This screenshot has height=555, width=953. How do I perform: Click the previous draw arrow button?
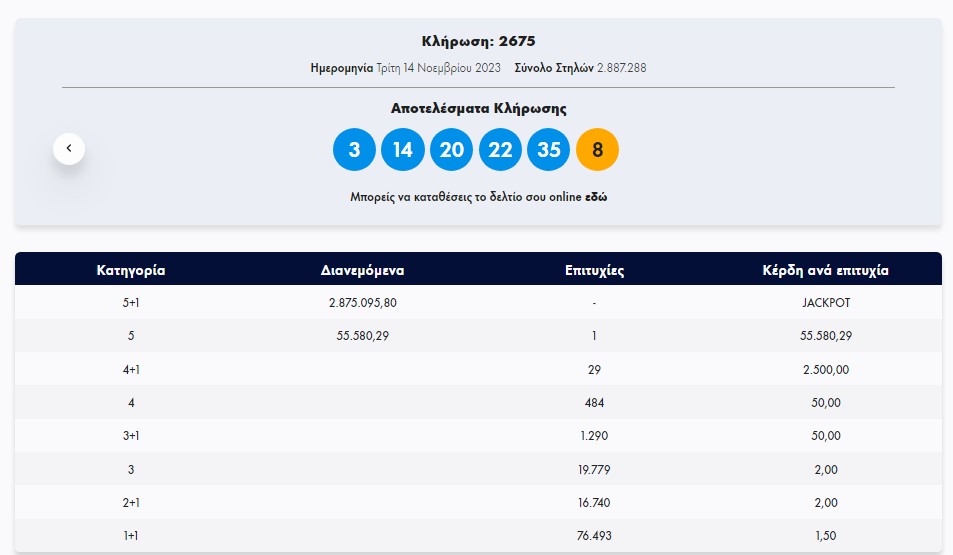click(69, 148)
